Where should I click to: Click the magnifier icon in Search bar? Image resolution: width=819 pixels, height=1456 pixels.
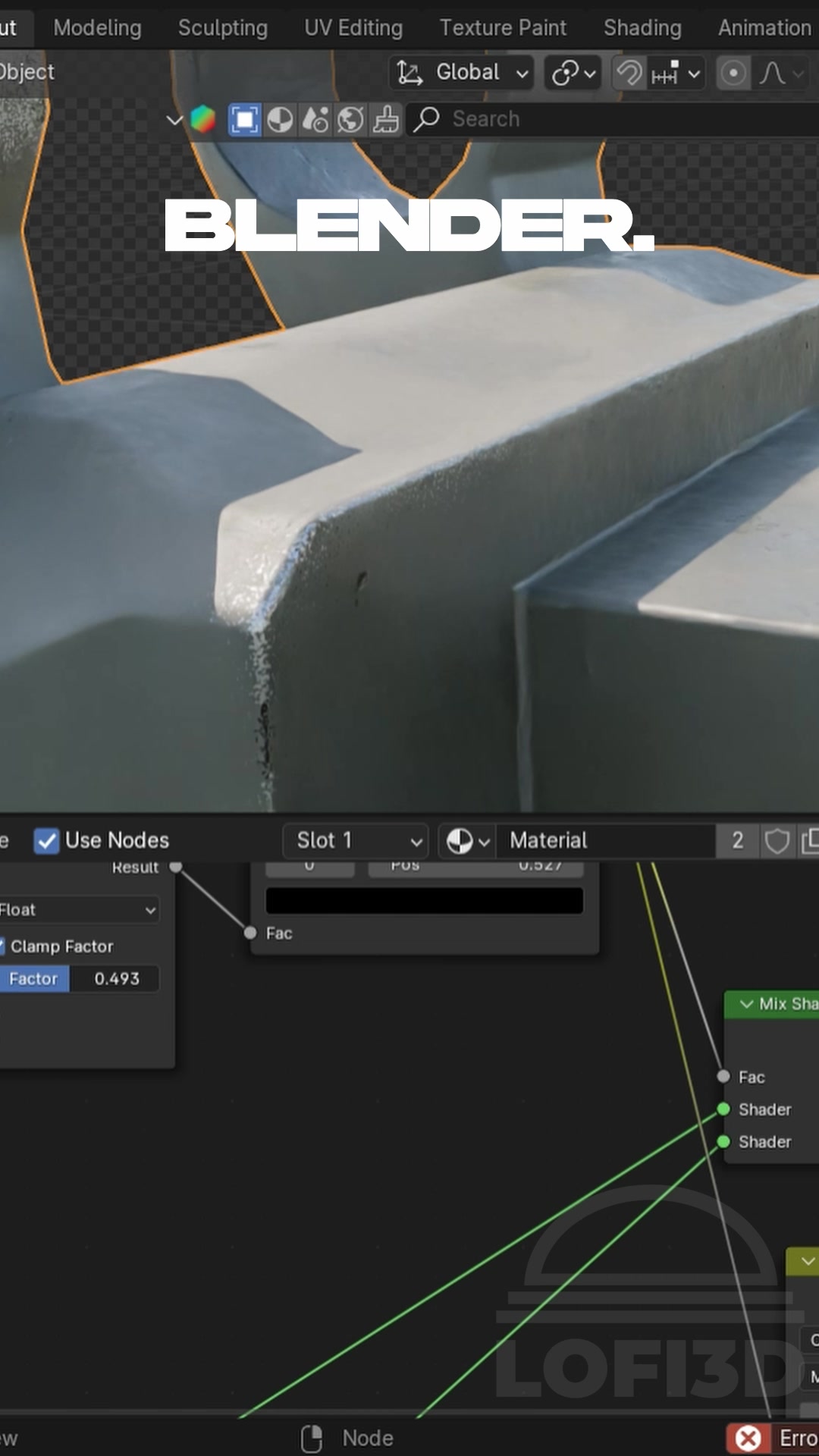coord(427,119)
